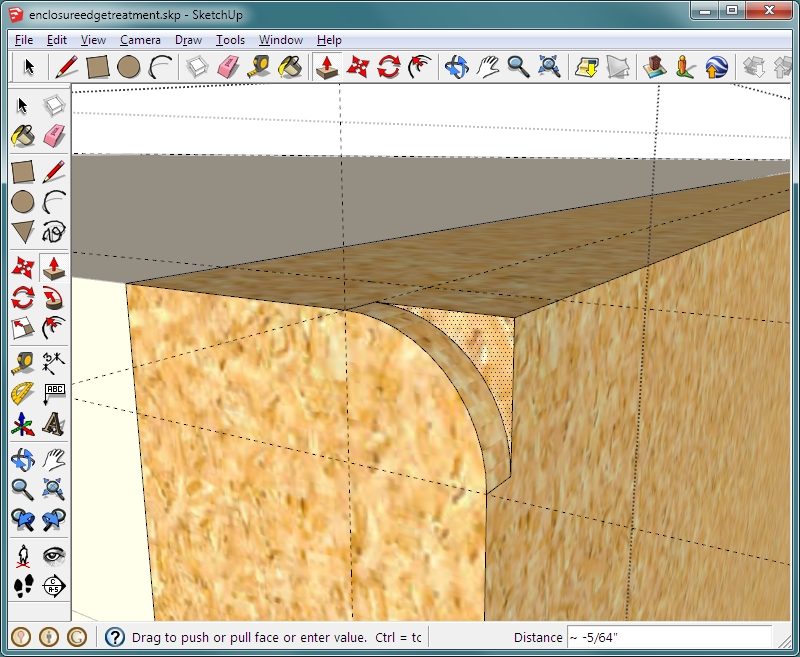Select Orbit tool in side palette
The width and height of the screenshot is (800, 657).
(22, 460)
